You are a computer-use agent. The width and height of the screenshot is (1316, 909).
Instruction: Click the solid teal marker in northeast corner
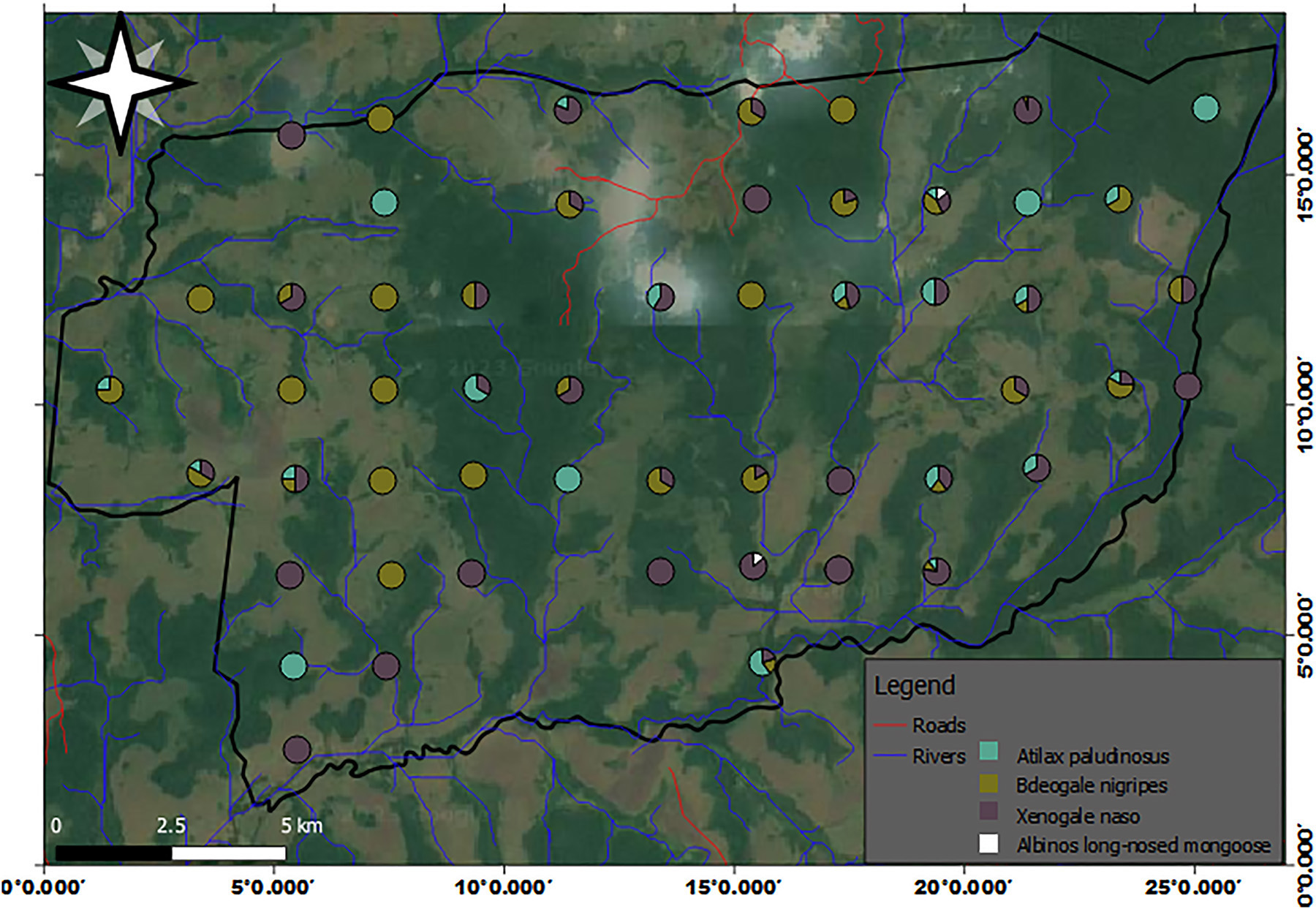pos(1206,108)
